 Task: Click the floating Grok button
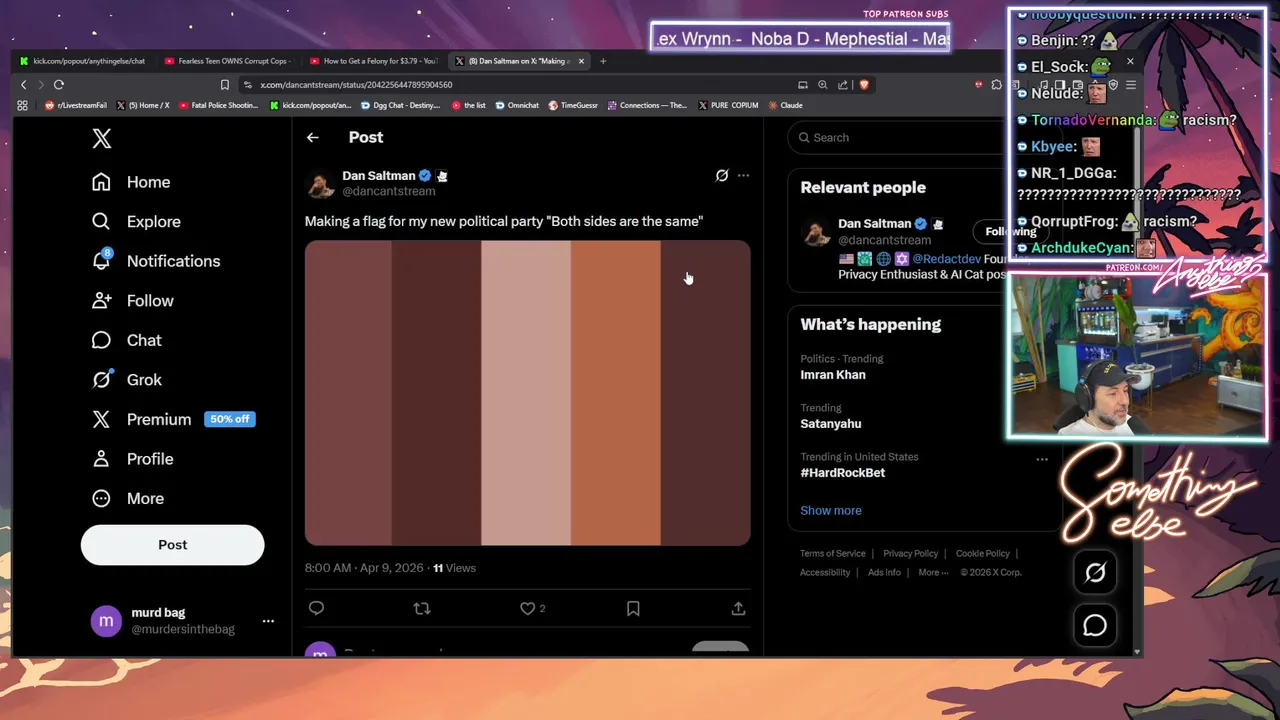1095,572
